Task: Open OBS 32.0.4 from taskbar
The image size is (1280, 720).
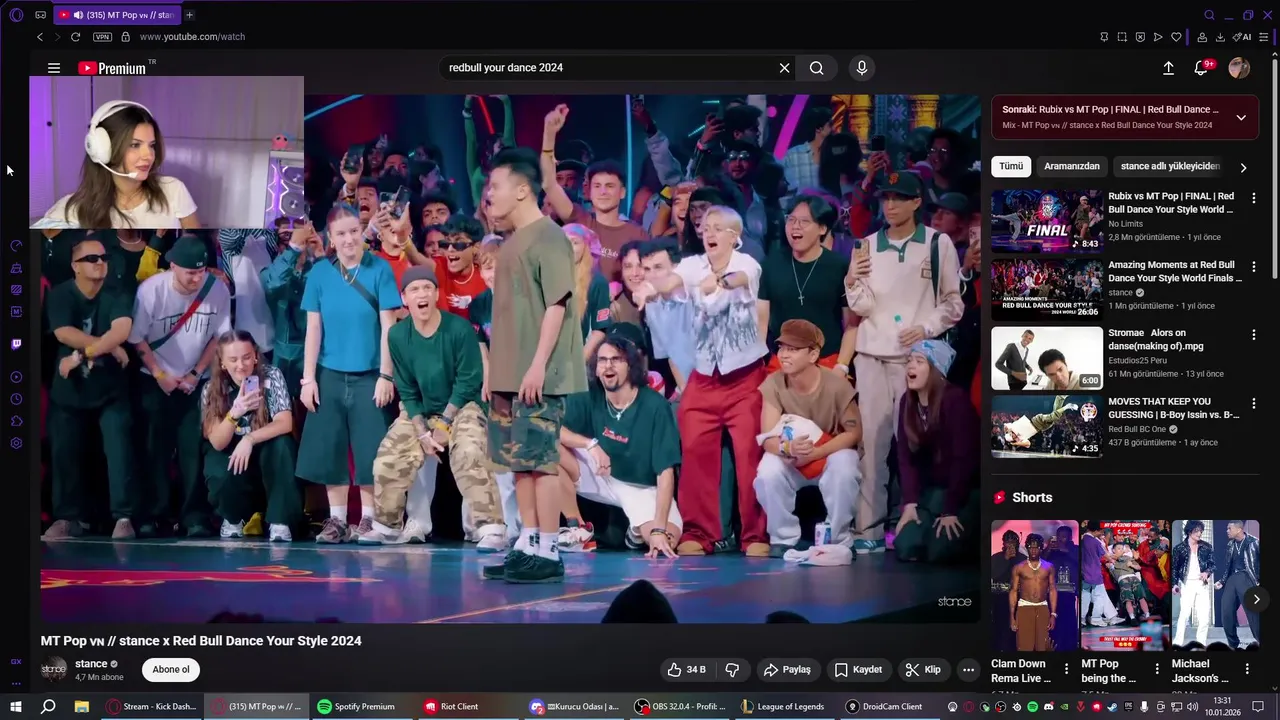Action: [x=680, y=706]
